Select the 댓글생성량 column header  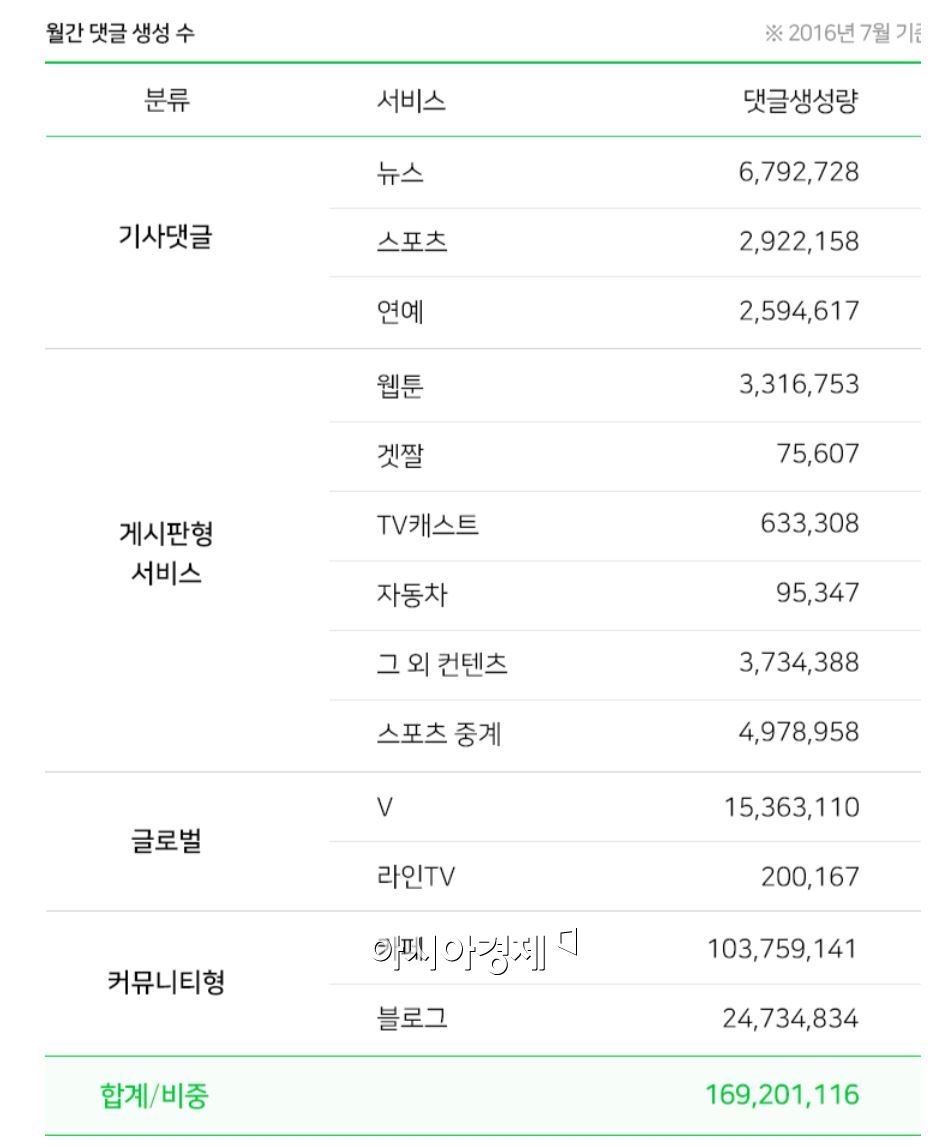pyautogui.click(x=800, y=101)
